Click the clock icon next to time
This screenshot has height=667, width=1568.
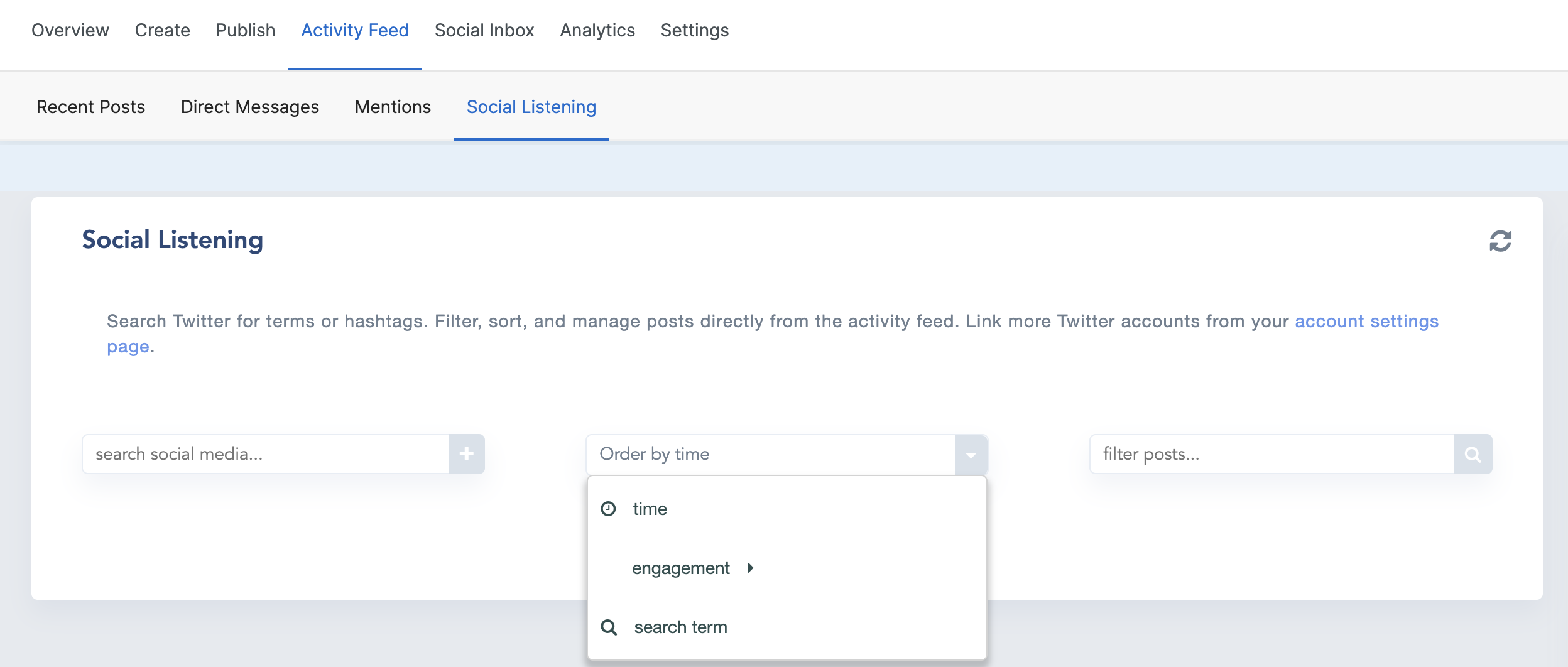tap(608, 509)
